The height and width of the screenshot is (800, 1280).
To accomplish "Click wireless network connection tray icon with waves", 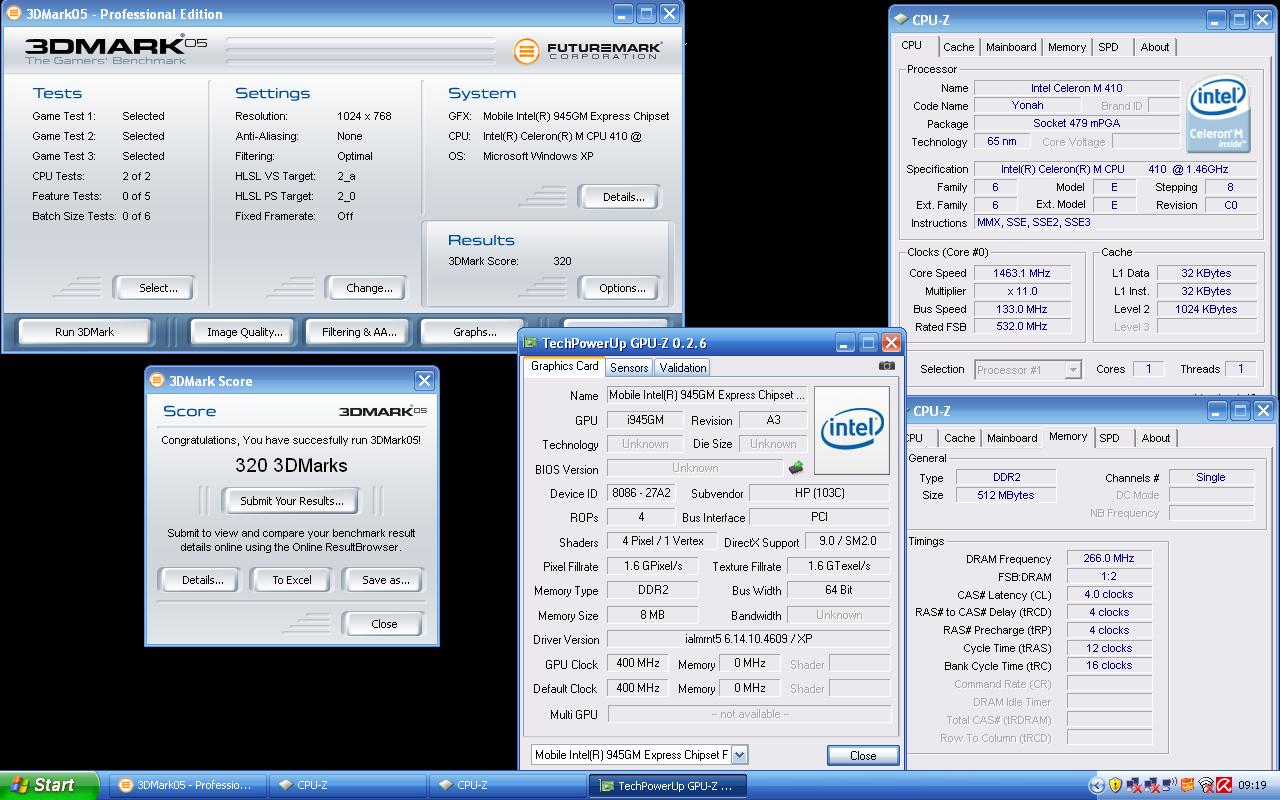I will [x=1170, y=785].
